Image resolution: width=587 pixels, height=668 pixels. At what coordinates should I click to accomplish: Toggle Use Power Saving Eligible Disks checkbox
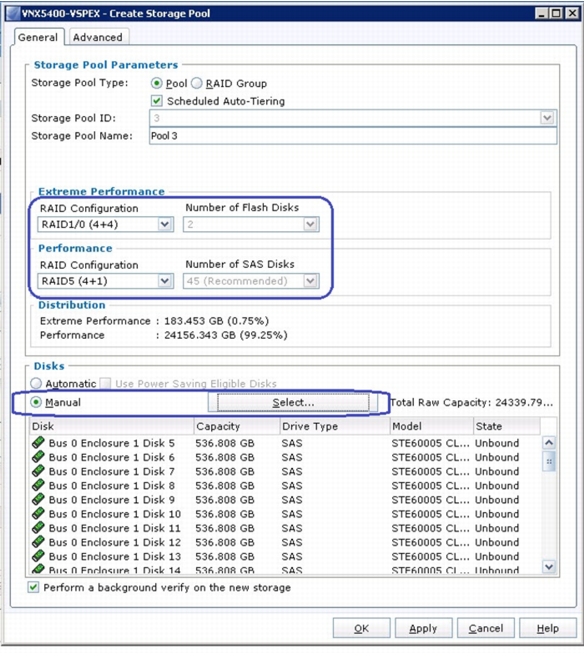coord(105,383)
